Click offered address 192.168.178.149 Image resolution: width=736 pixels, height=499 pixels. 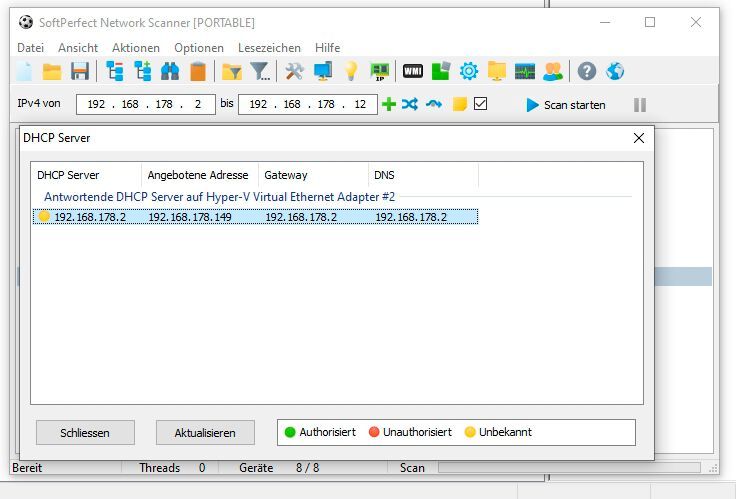[x=190, y=217]
